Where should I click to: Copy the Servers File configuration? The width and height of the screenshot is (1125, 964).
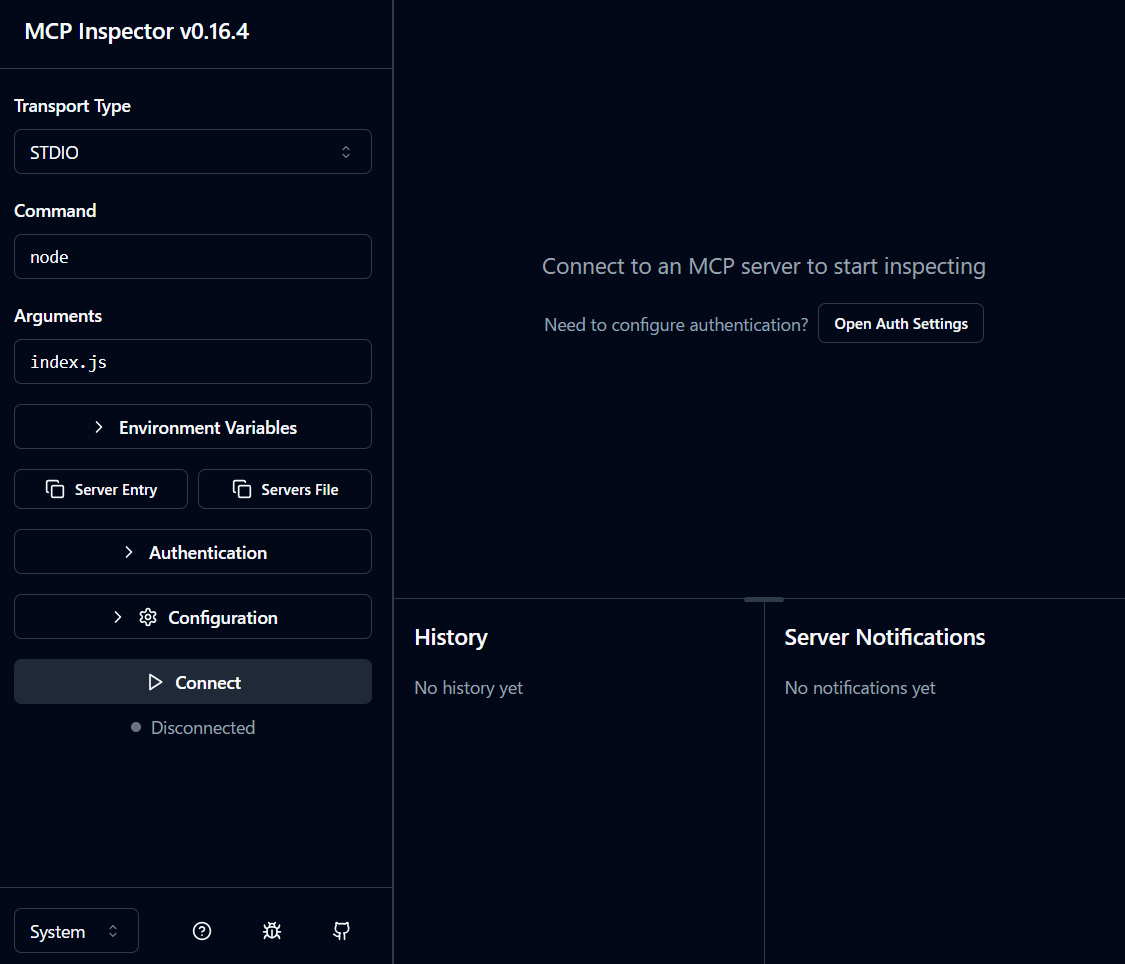click(x=285, y=489)
